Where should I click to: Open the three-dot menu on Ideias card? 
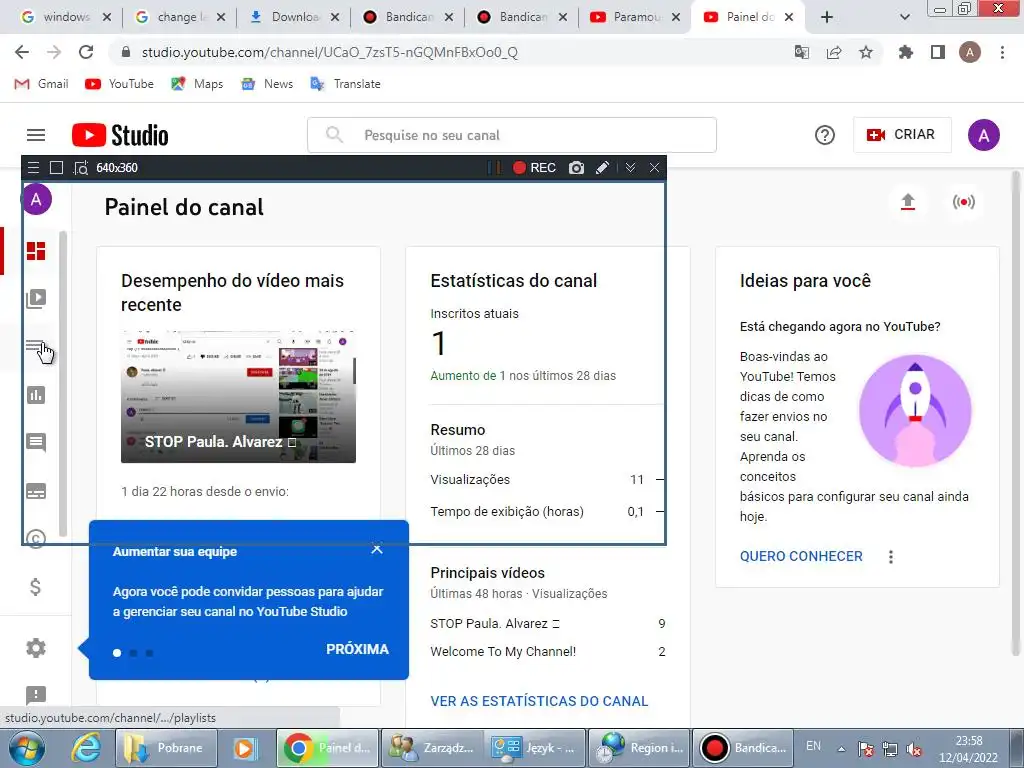(891, 556)
